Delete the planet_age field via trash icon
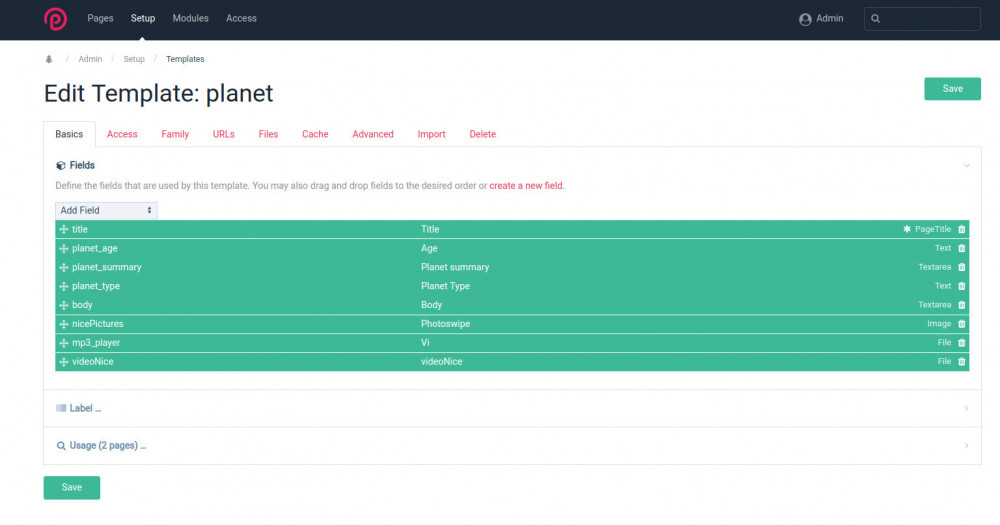The width and height of the screenshot is (1000, 525). click(x=962, y=248)
